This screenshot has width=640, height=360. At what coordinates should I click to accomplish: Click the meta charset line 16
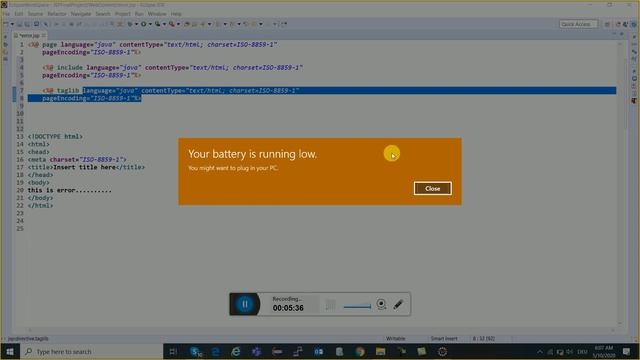click(77, 160)
